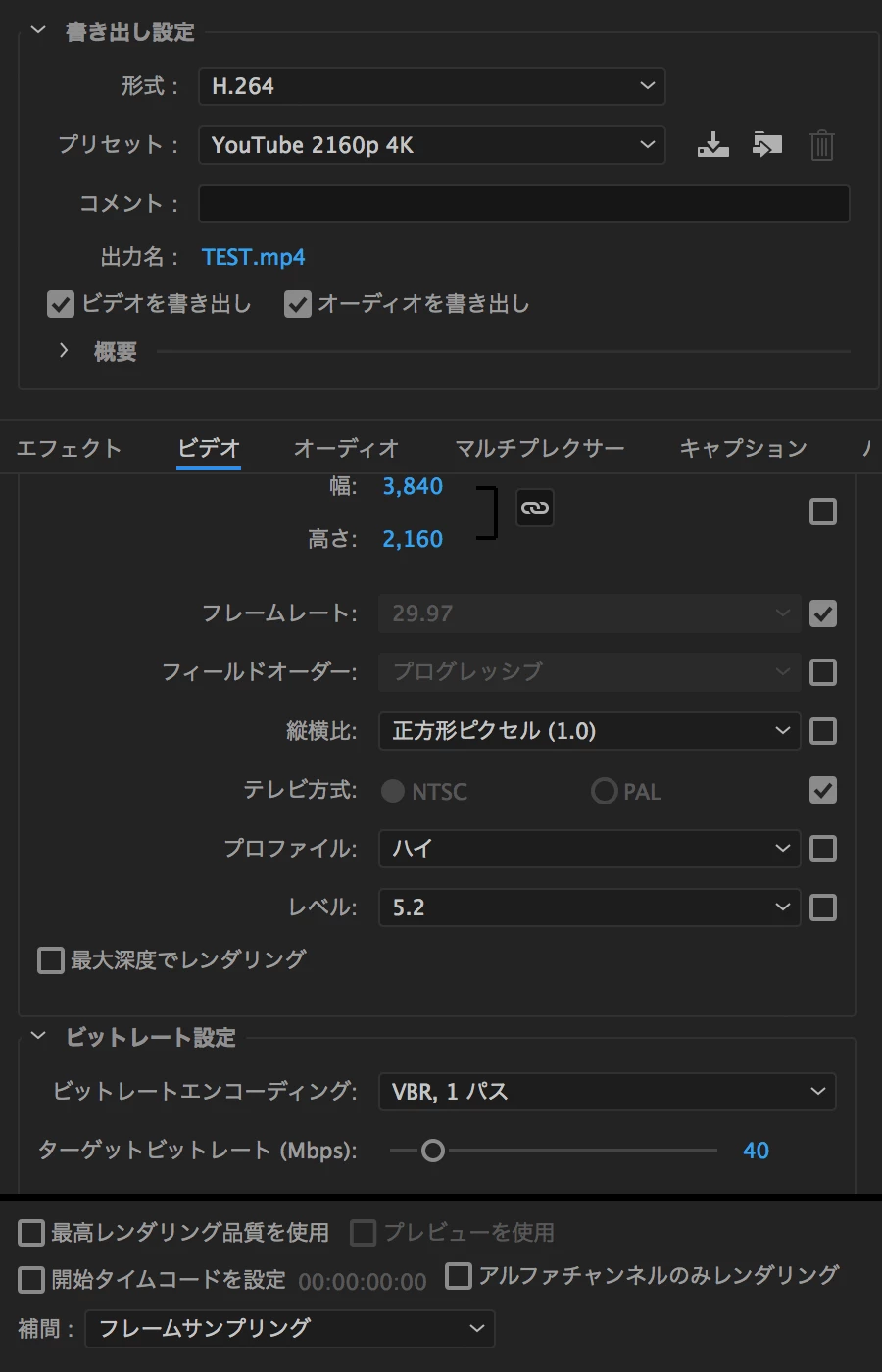
Task: Select the NTSC radio button
Action: click(393, 791)
